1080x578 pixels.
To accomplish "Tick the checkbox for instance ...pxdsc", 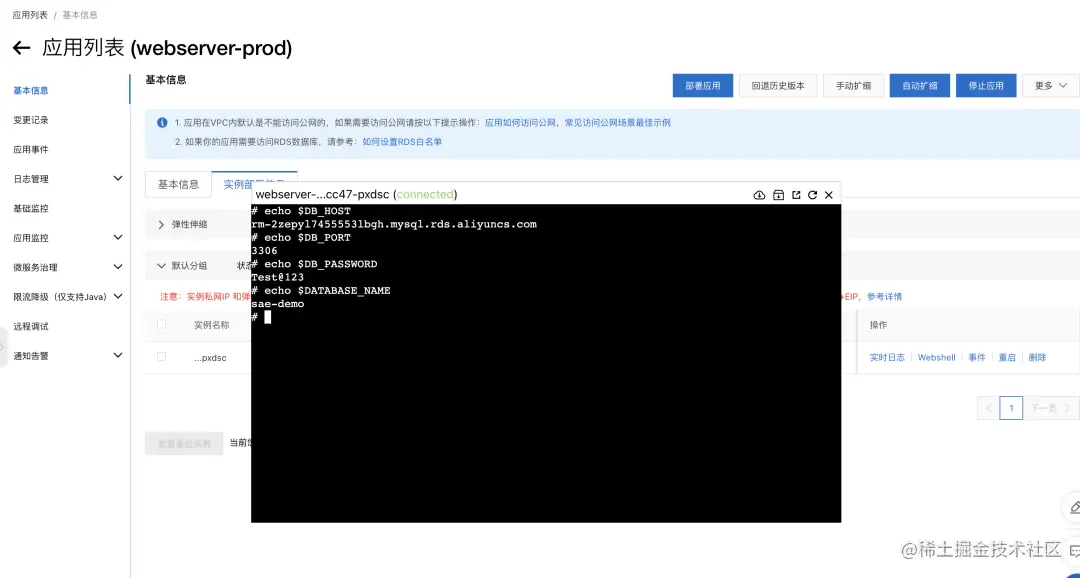I will pos(161,357).
